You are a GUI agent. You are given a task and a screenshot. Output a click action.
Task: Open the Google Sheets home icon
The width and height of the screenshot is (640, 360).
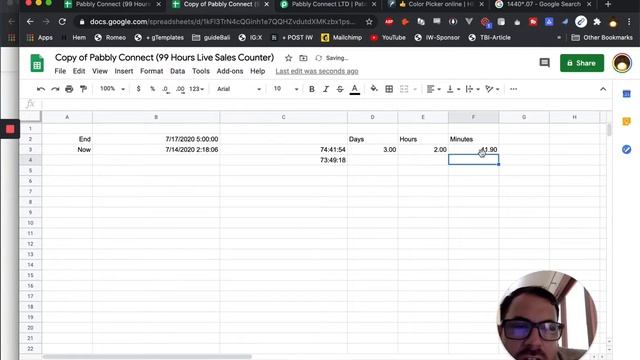point(37,63)
